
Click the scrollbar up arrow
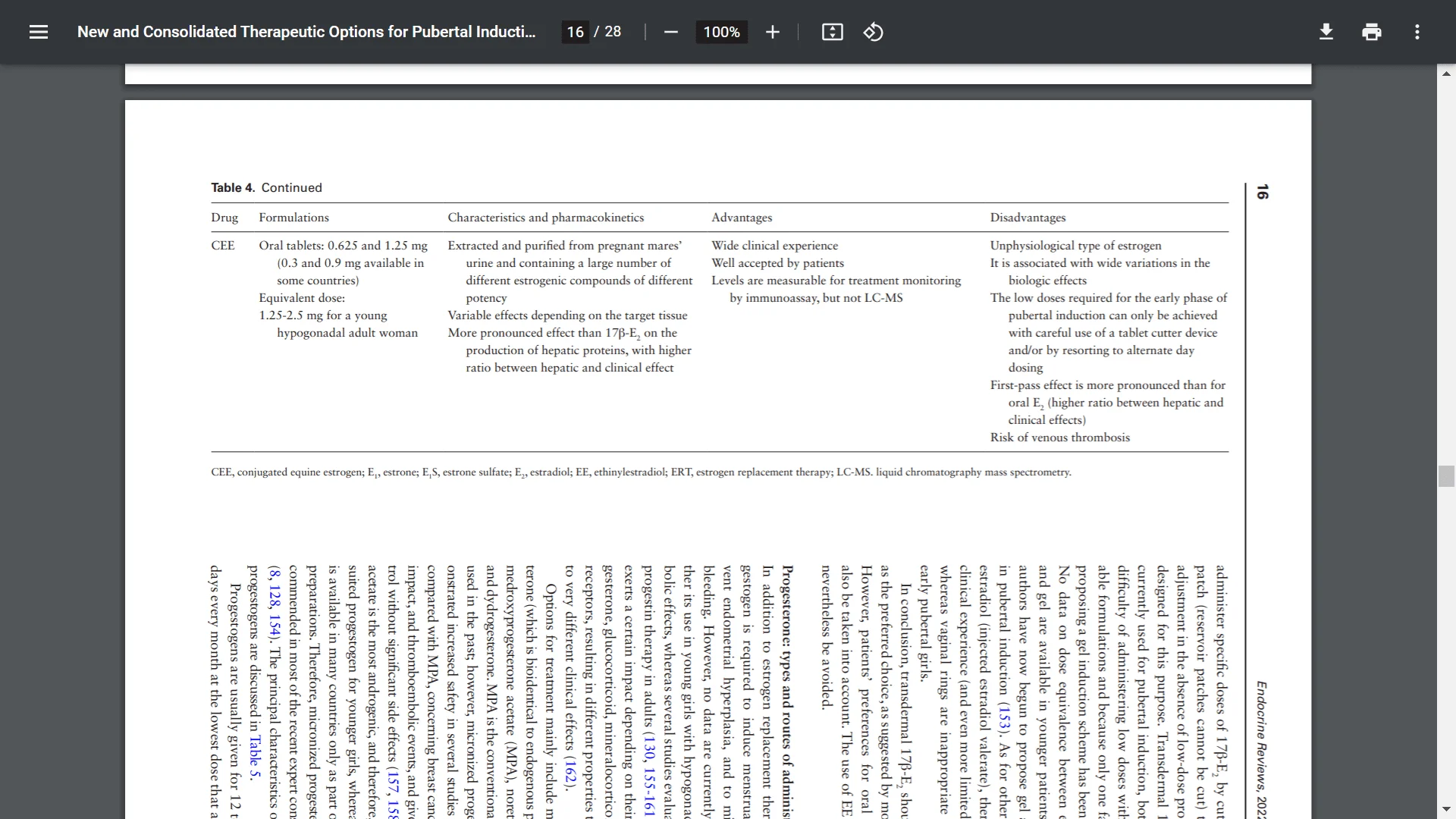[1446, 74]
